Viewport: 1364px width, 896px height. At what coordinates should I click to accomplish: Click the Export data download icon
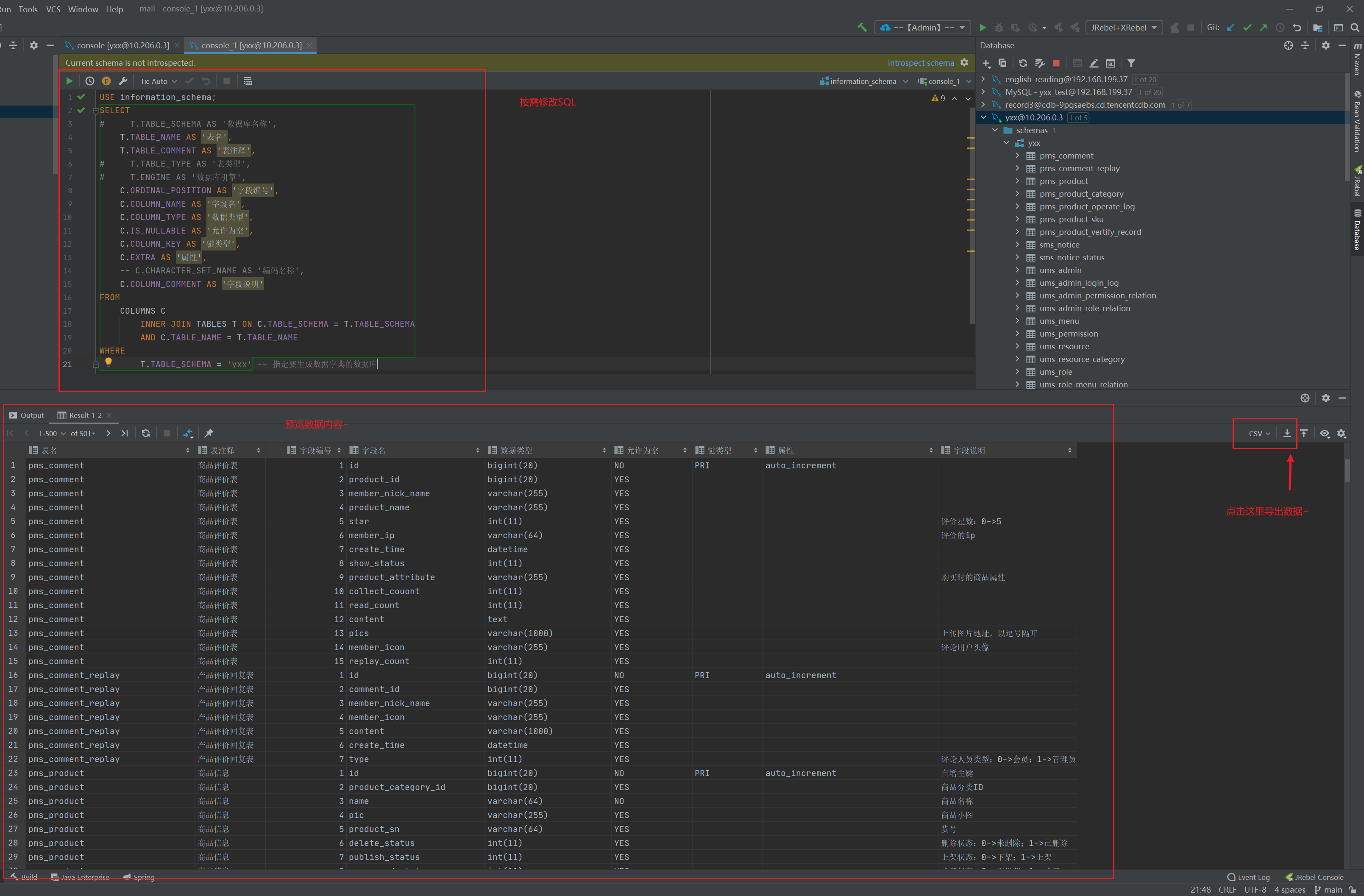click(x=1287, y=434)
